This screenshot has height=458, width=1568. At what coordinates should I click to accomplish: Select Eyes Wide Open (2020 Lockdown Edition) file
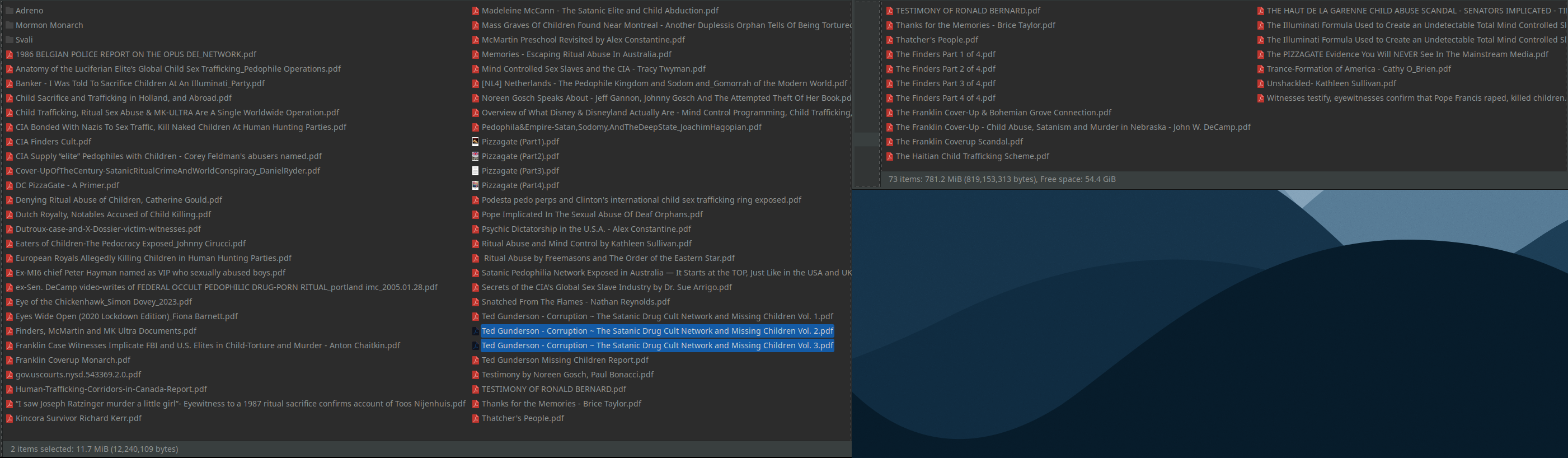click(126, 317)
